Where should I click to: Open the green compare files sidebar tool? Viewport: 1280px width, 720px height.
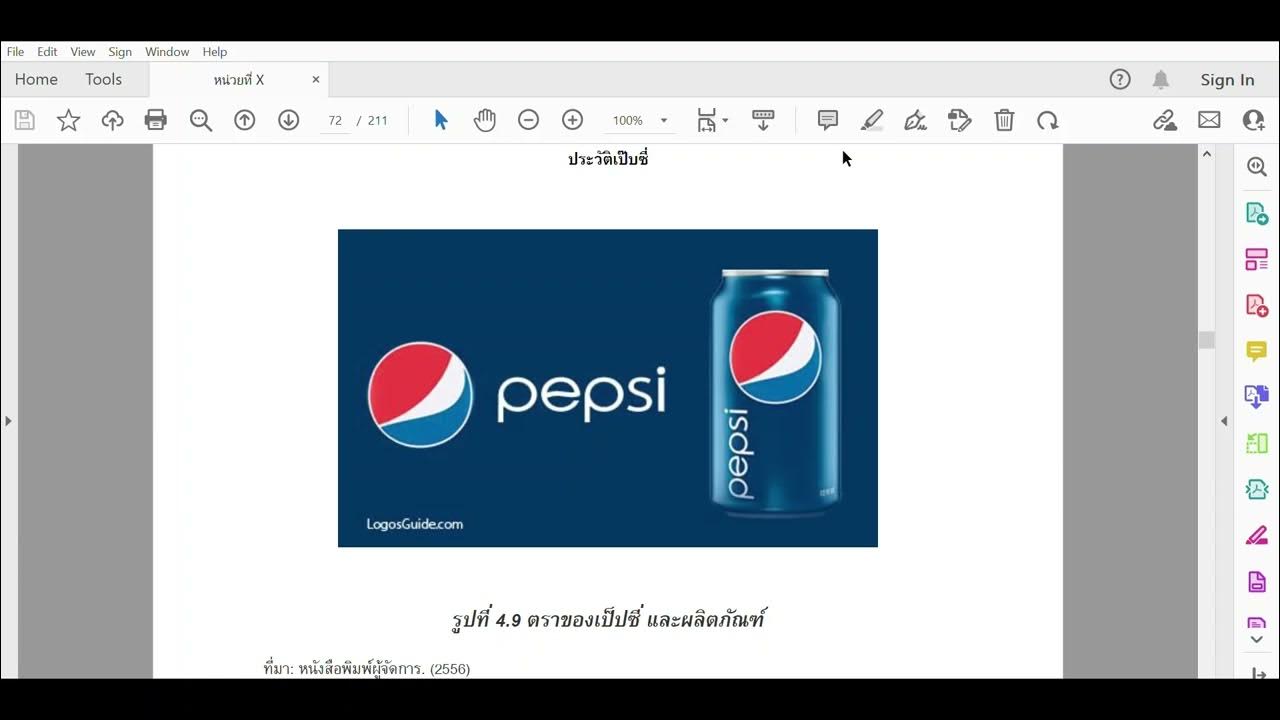point(1257,443)
